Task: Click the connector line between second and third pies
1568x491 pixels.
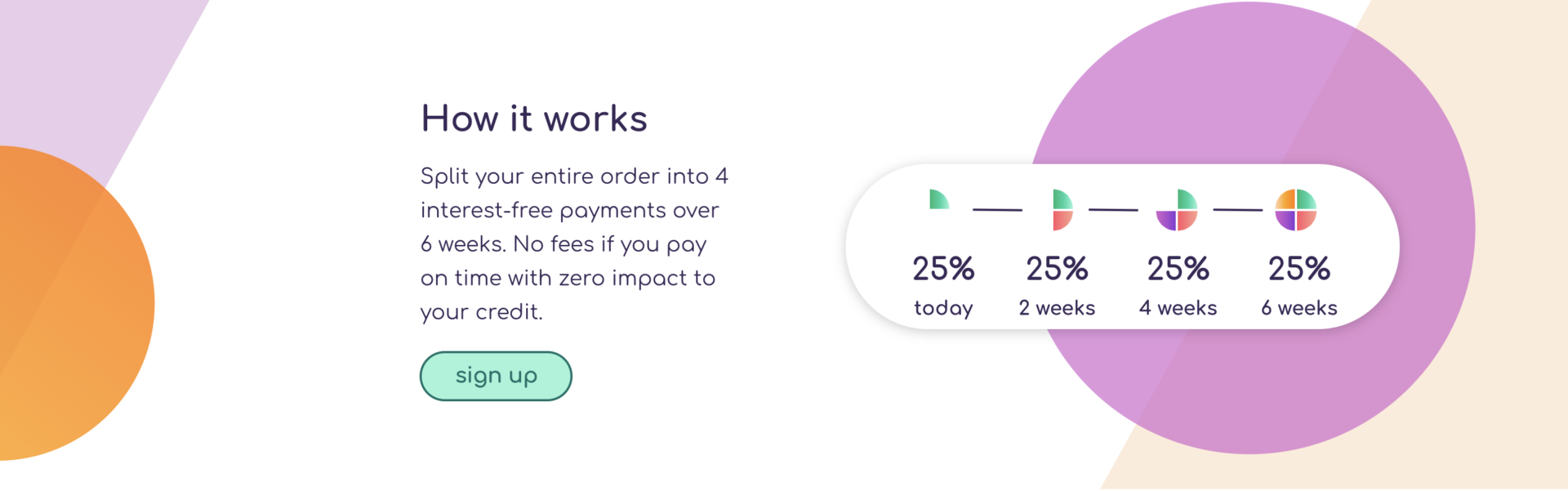Action: pyautogui.click(x=1113, y=210)
